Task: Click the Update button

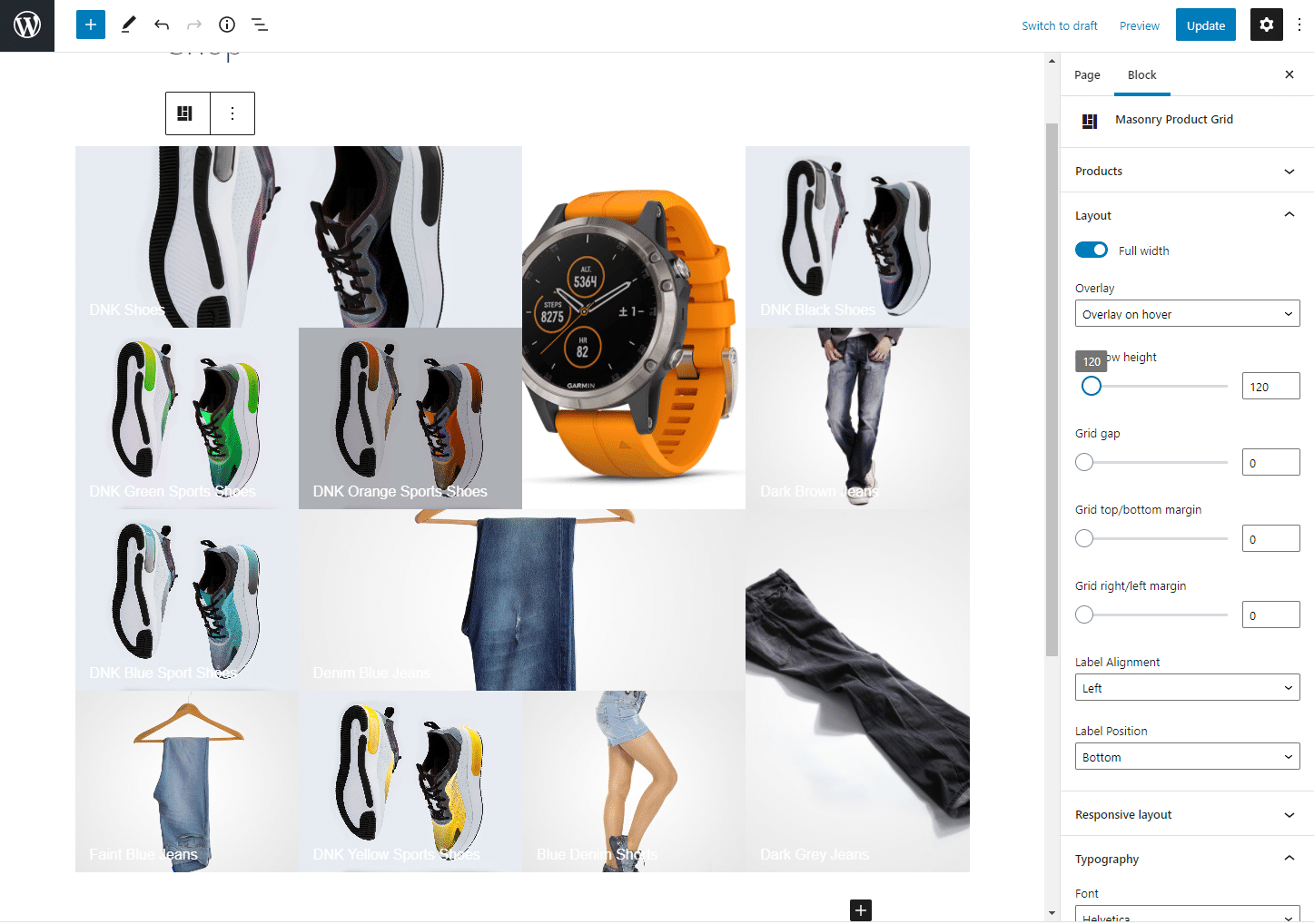Action: coord(1206,25)
